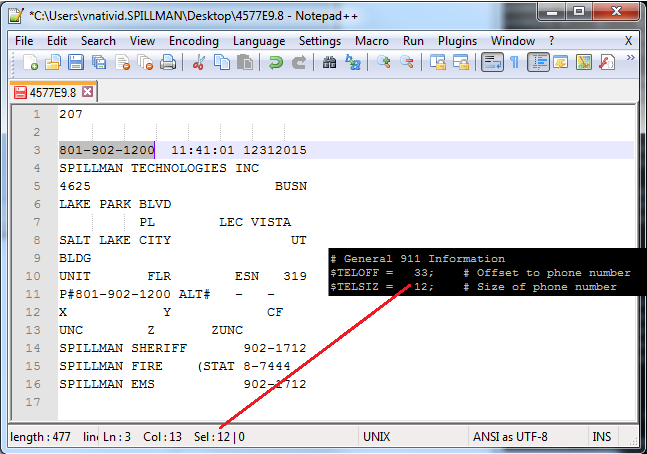Open the Encoding menu
647x454 pixels.
194,41
